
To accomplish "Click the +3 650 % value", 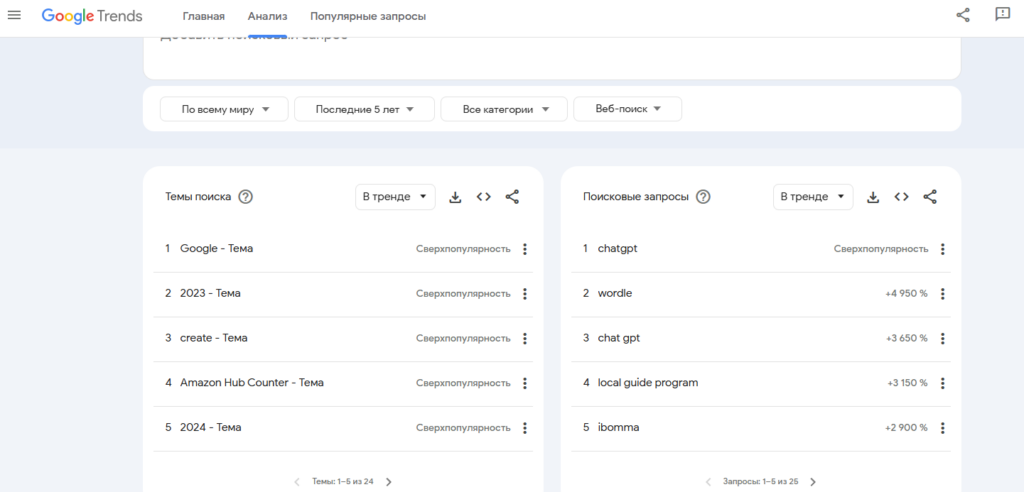I will 906,338.
